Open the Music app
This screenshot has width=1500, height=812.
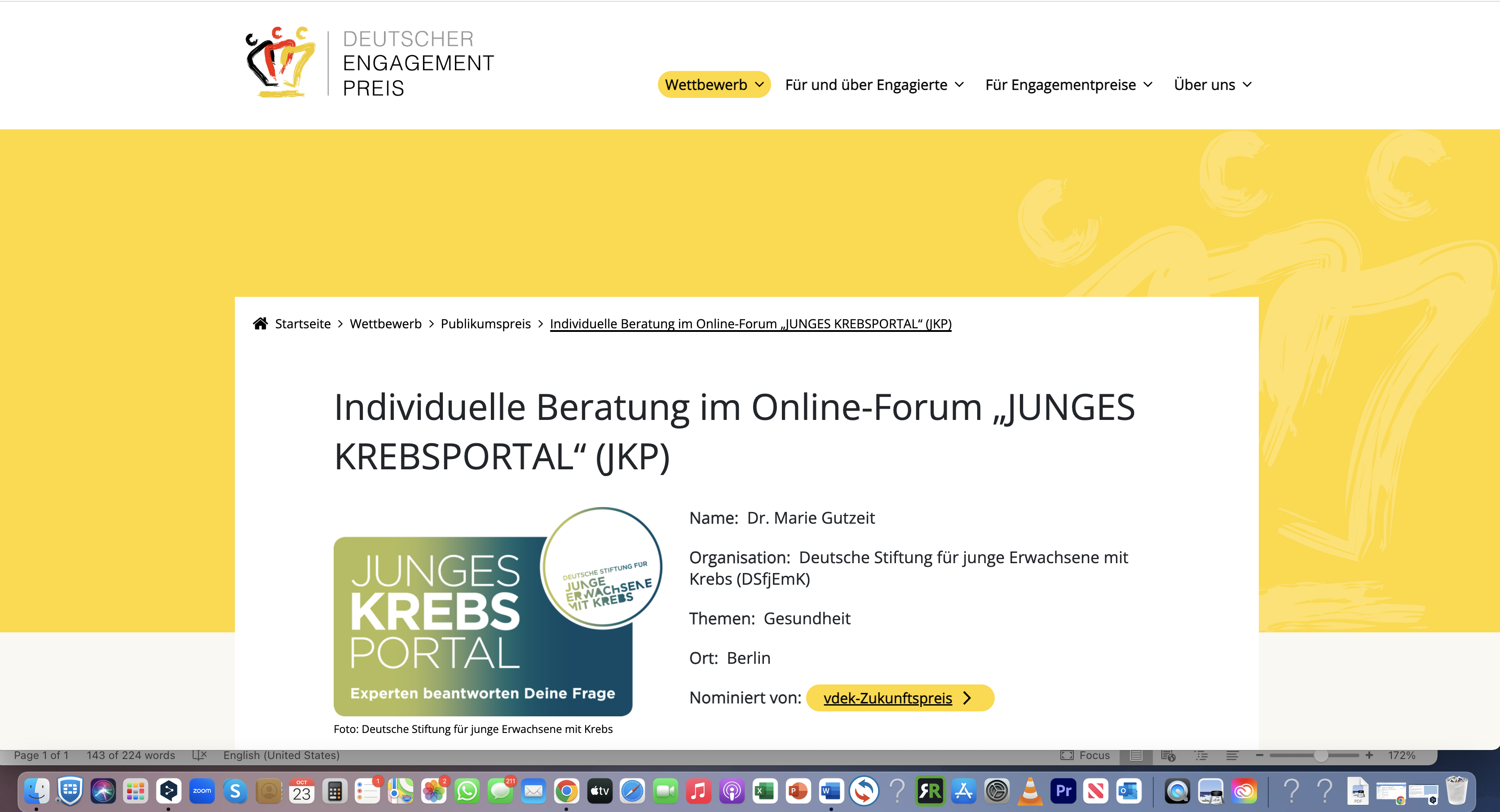click(x=699, y=790)
